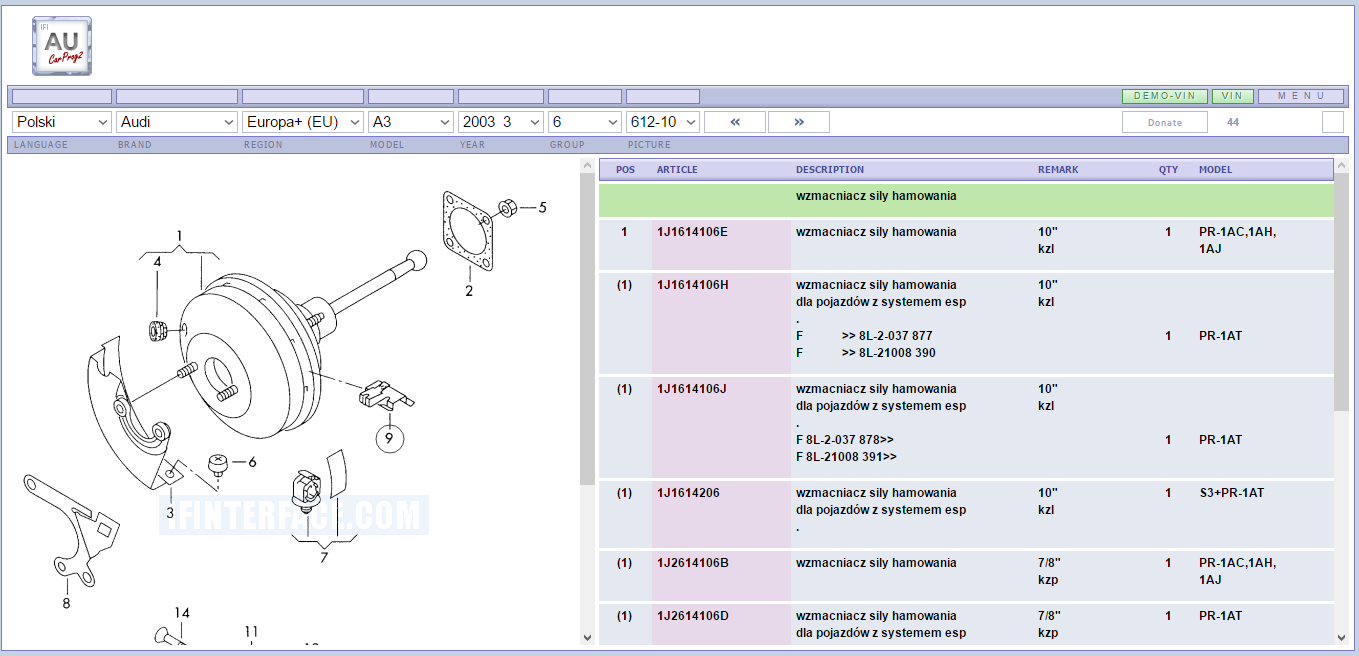Click the chassis text 'F 8L-21008 391>>'
The height and width of the screenshot is (656, 1359).
pos(846,457)
